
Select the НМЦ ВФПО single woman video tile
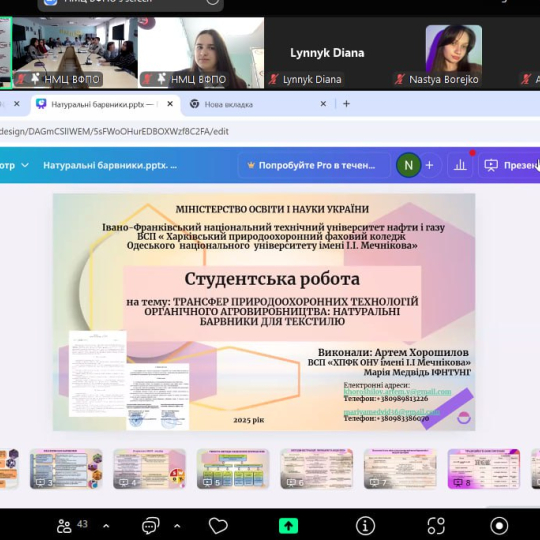pyautogui.click(x=201, y=53)
